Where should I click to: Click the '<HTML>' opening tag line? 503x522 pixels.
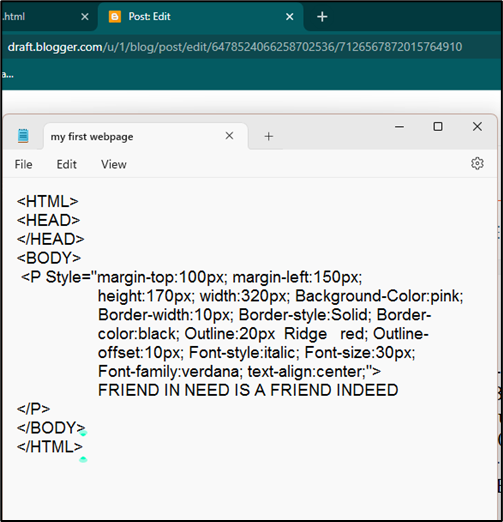coord(47,202)
